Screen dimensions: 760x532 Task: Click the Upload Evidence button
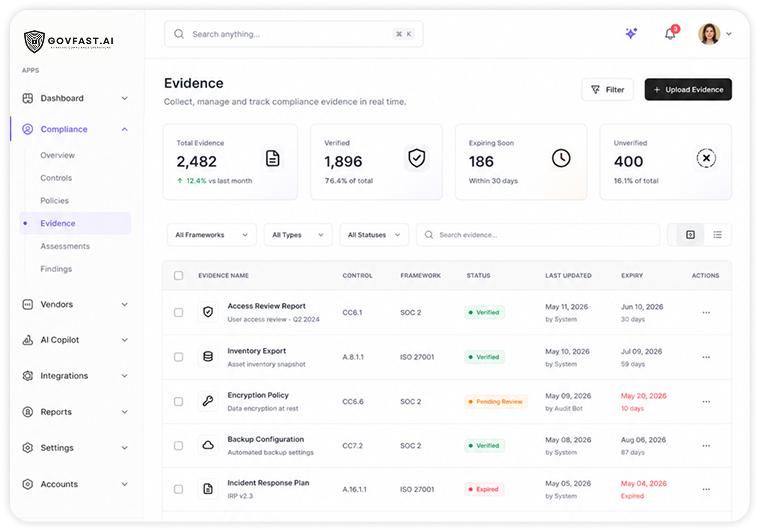pyautogui.click(x=688, y=90)
